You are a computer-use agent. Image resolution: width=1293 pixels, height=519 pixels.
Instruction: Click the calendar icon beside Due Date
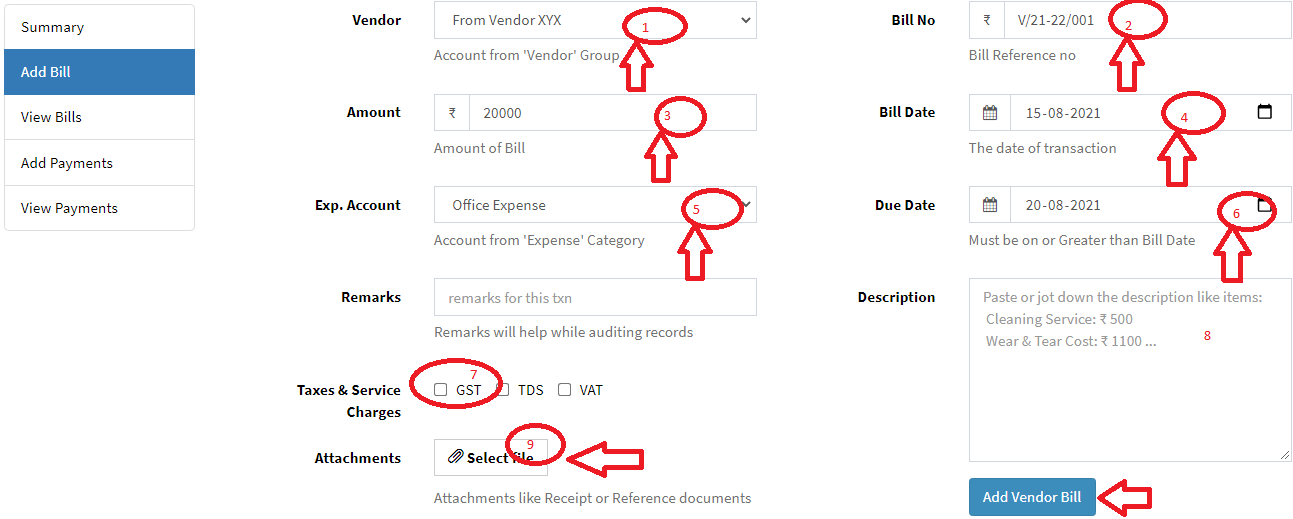click(x=990, y=205)
